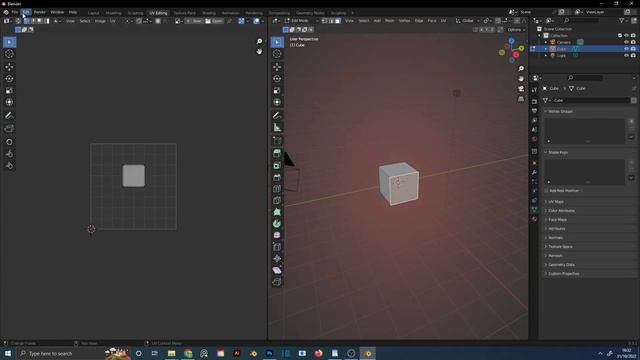Open the Edit menu in the top bar
The height and width of the screenshot is (360, 640).
tap(26, 12)
